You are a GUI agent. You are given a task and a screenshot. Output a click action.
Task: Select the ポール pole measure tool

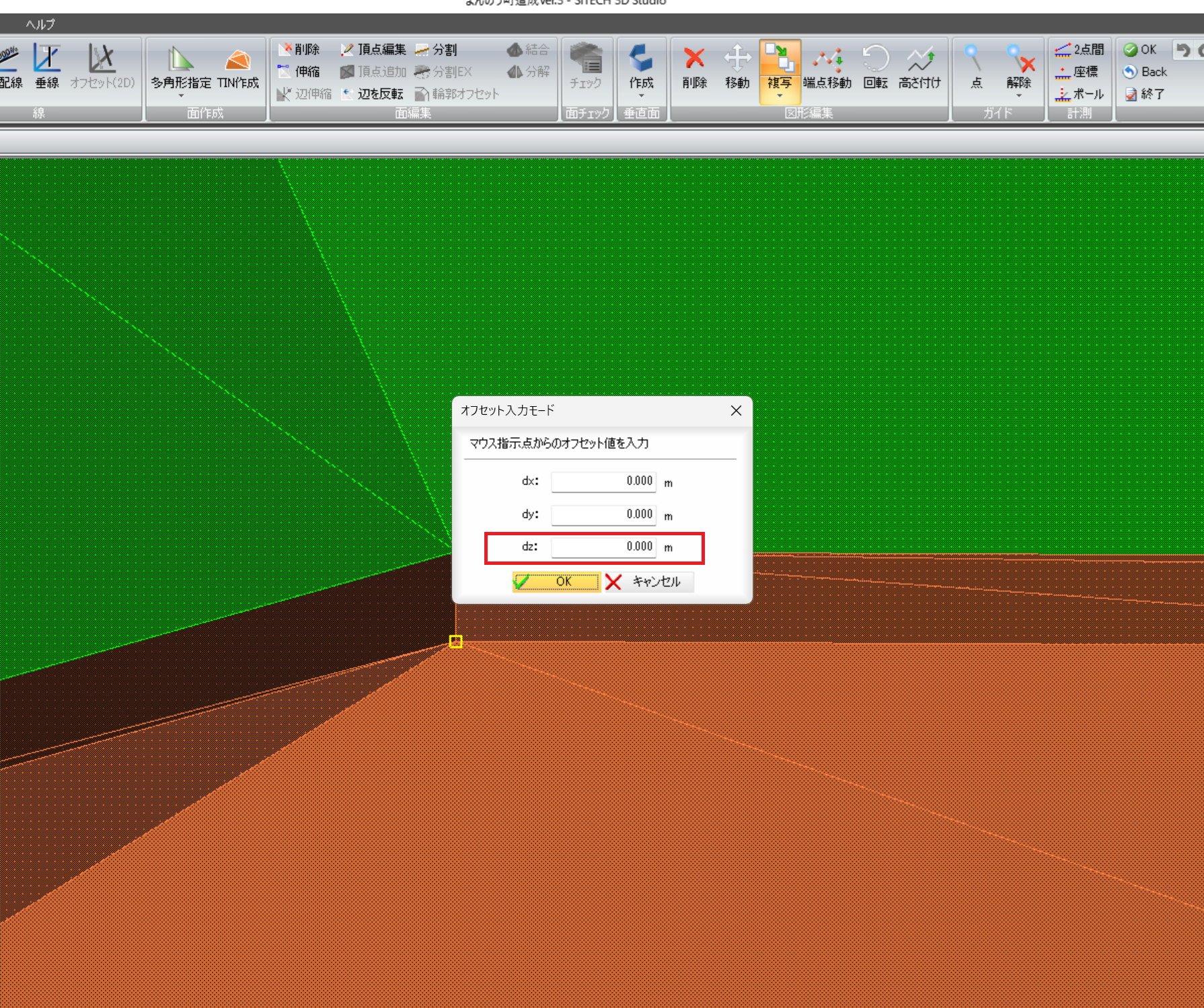(1080, 94)
